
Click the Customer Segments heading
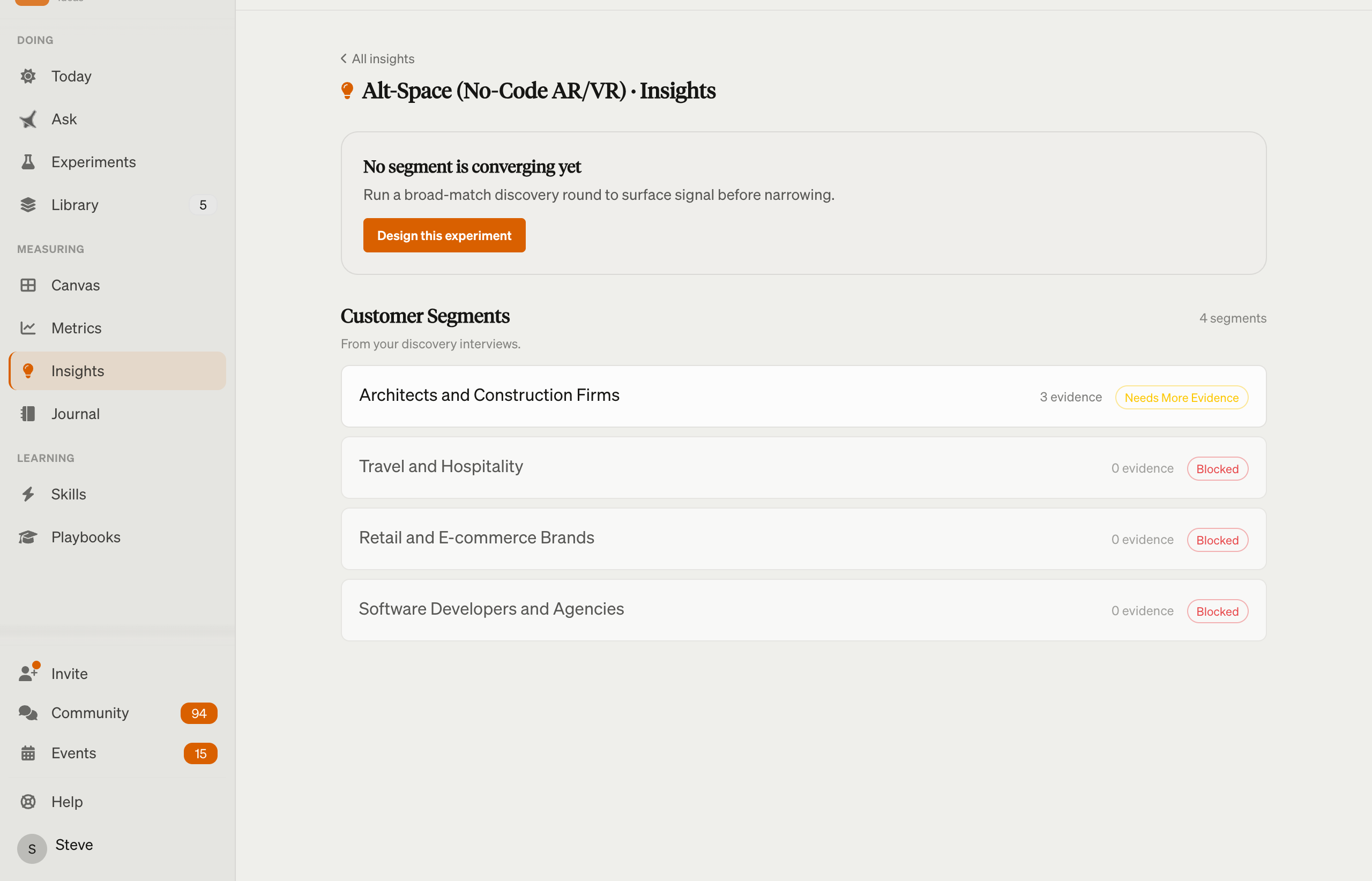coord(425,316)
